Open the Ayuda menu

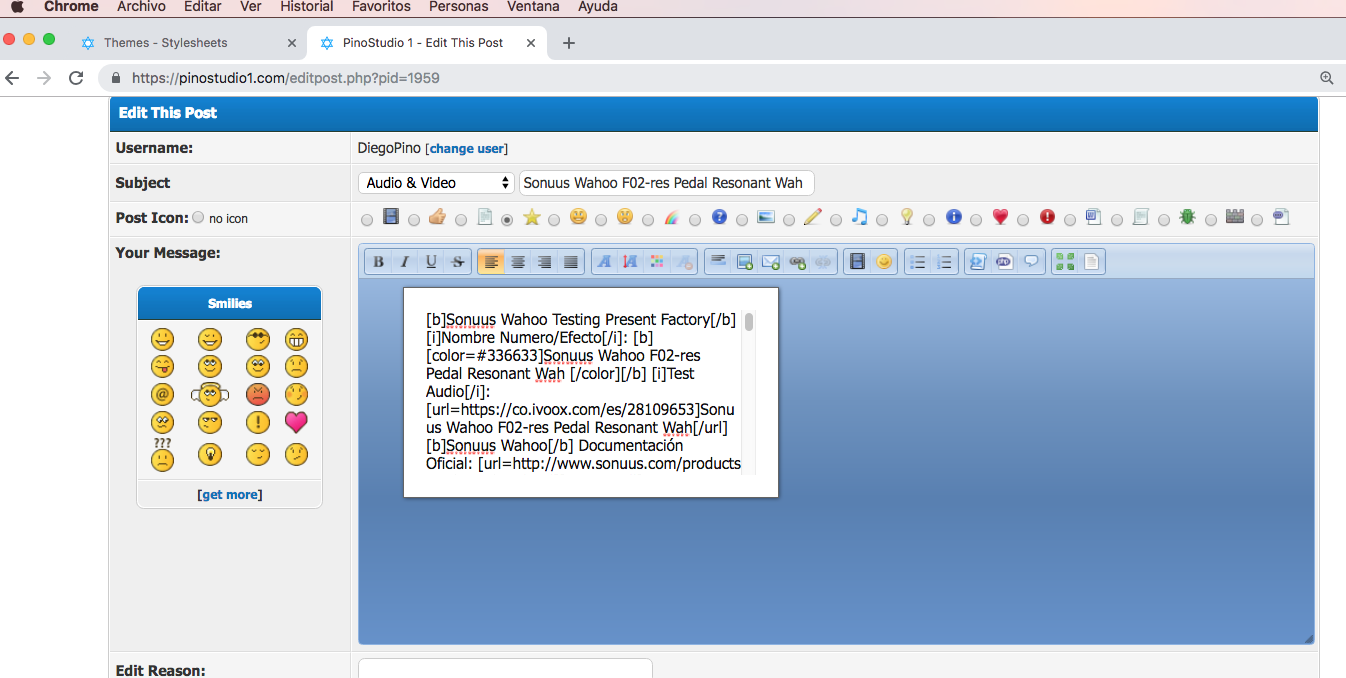point(598,7)
